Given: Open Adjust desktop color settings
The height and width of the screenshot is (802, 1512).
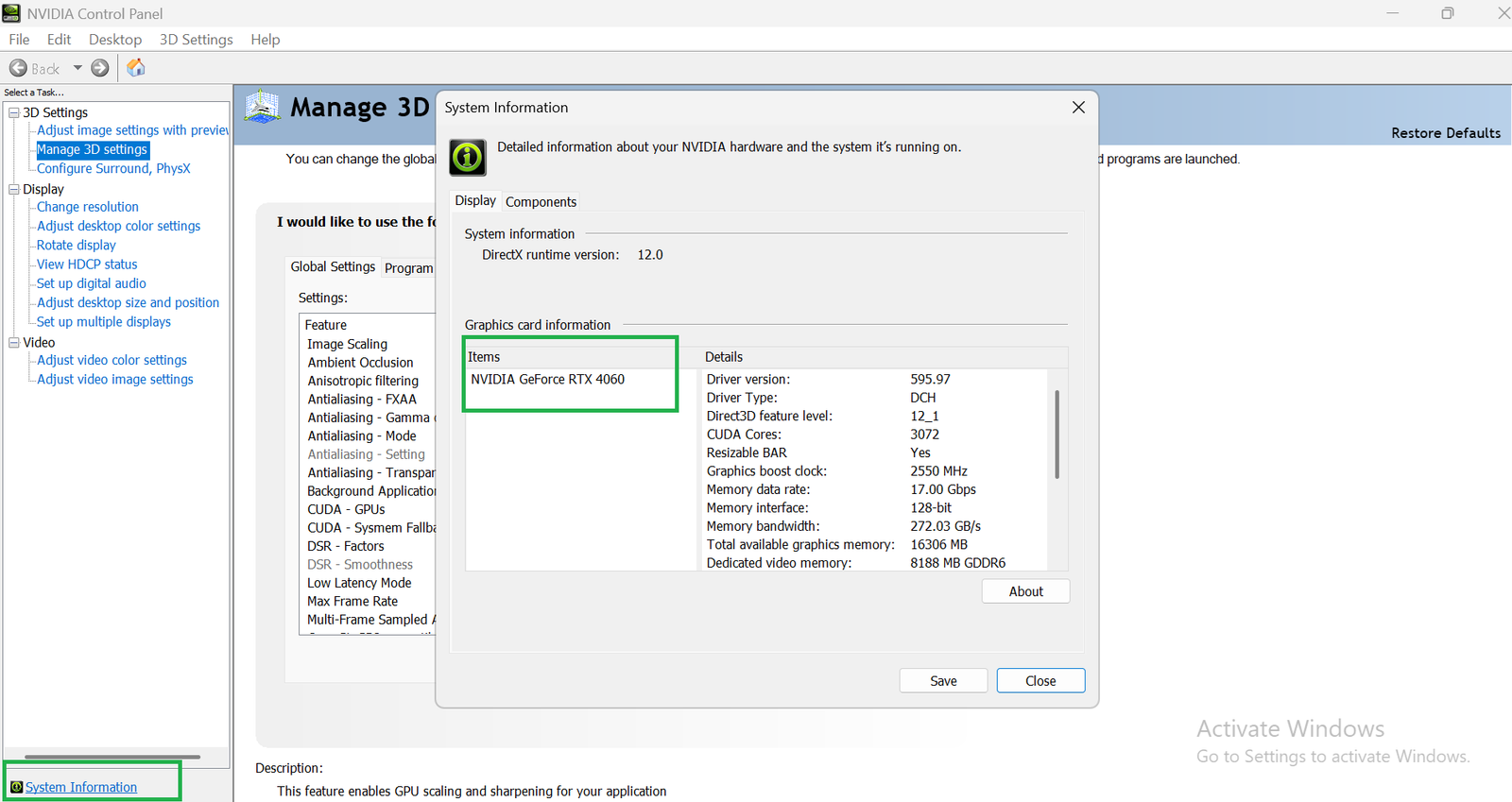Looking at the screenshot, I should click(x=119, y=226).
